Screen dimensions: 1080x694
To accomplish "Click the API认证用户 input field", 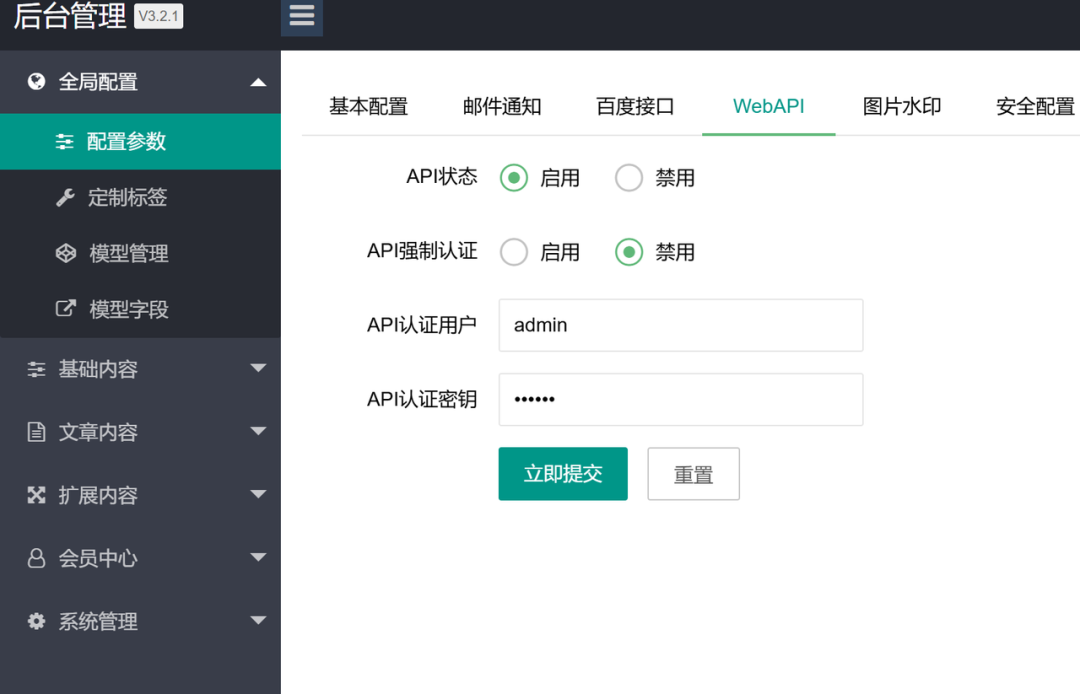I will point(680,325).
